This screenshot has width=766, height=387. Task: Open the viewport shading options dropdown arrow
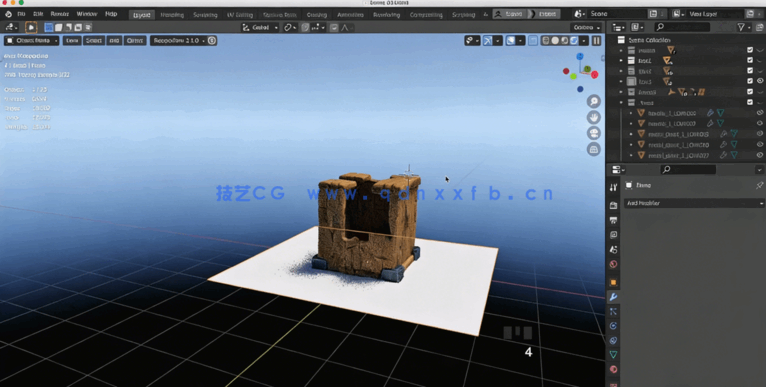tap(583, 41)
